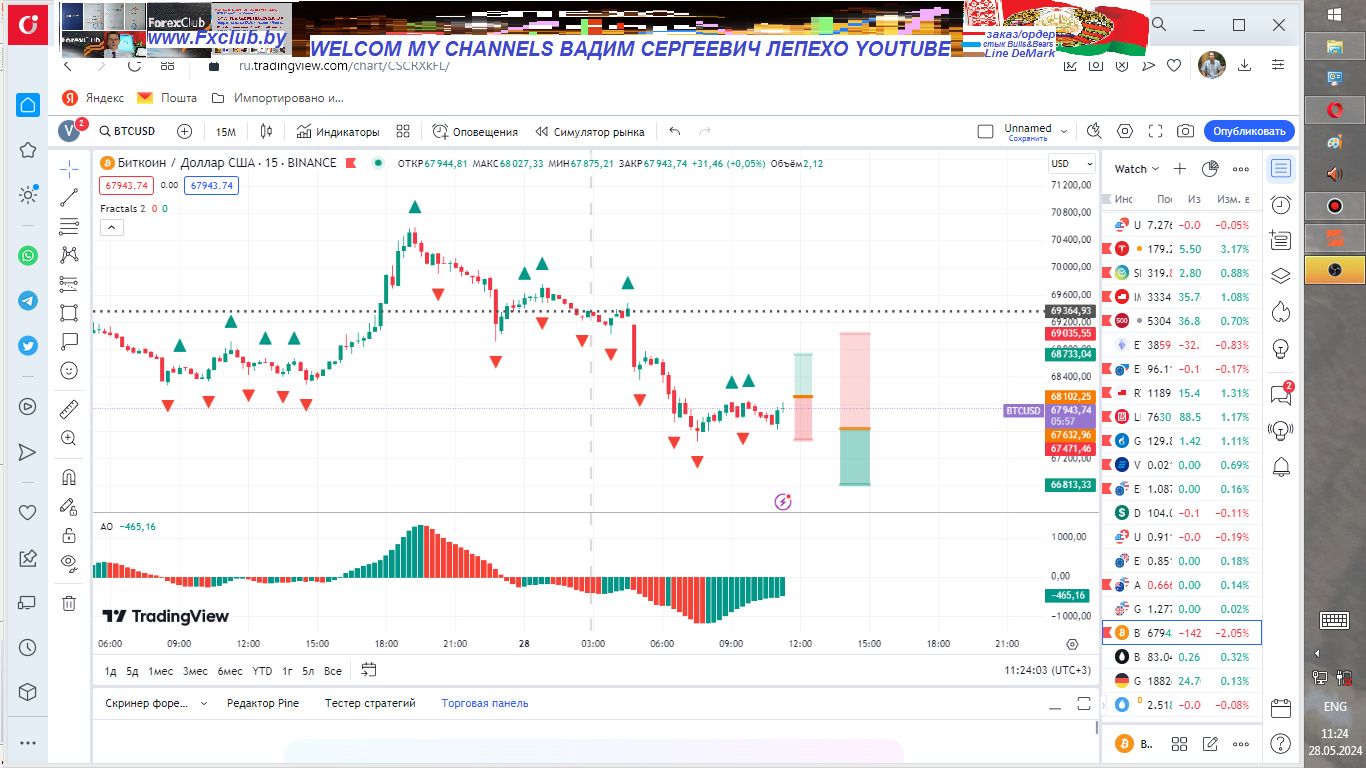The height and width of the screenshot is (768, 1366).
Task: Select the crosshair cursor tool
Action: [x=69, y=168]
